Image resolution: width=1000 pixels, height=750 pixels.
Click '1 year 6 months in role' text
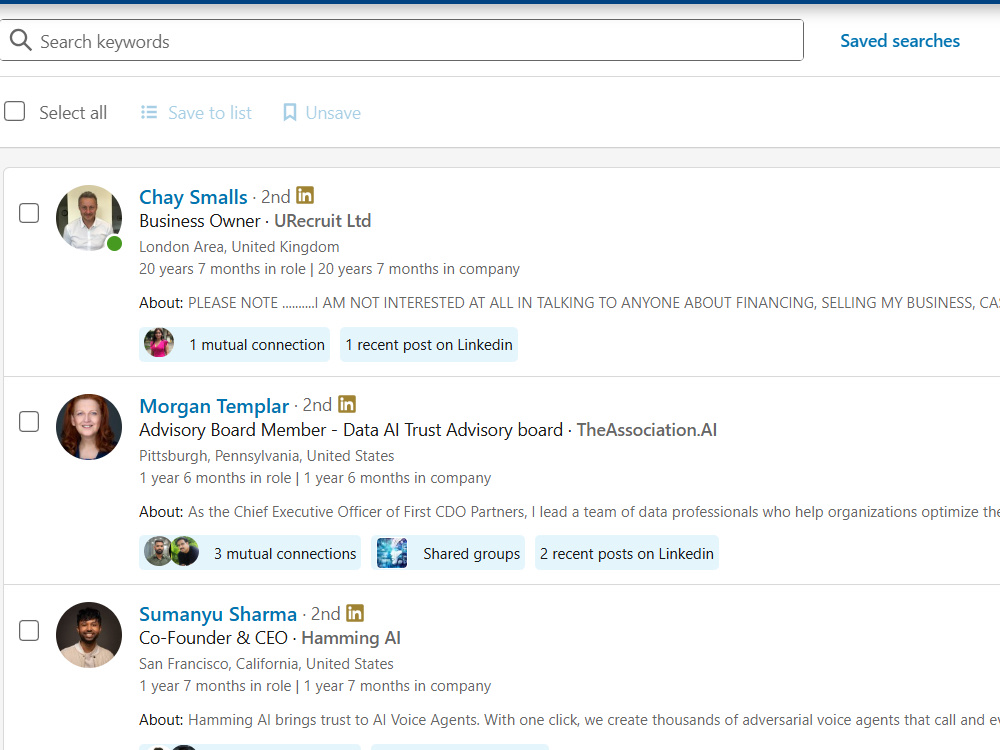click(215, 478)
